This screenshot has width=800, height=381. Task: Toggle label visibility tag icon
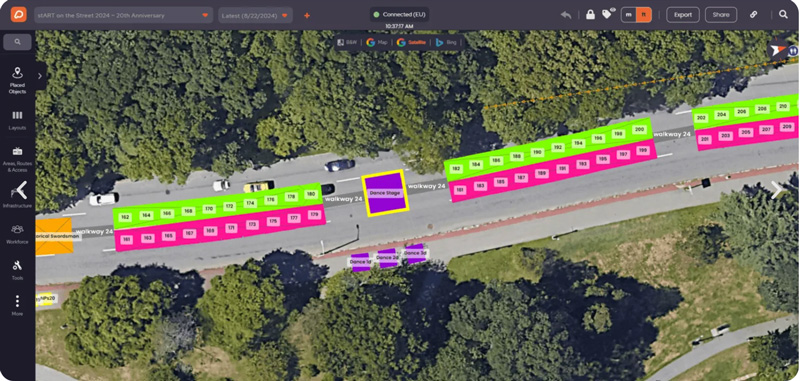pos(607,14)
